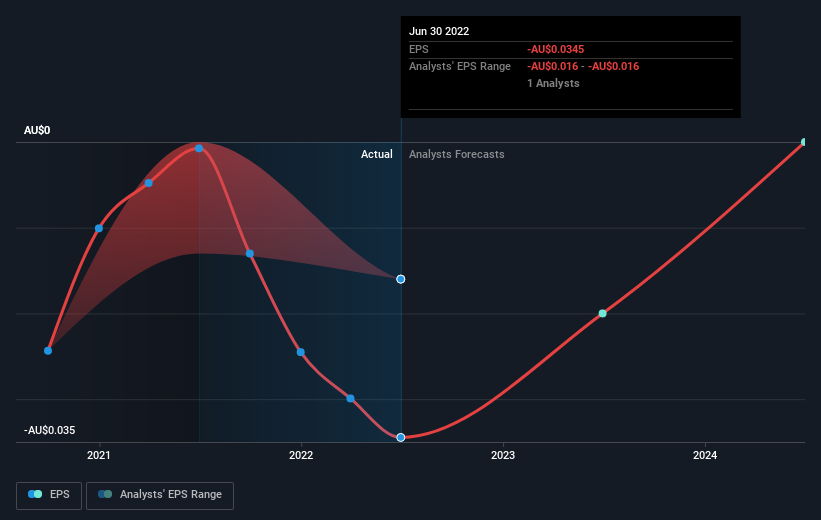Click the -AU$0.035 y-axis label
The width and height of the screenshot is (821, 520).
pyautogui.click(x=50, y=430)
